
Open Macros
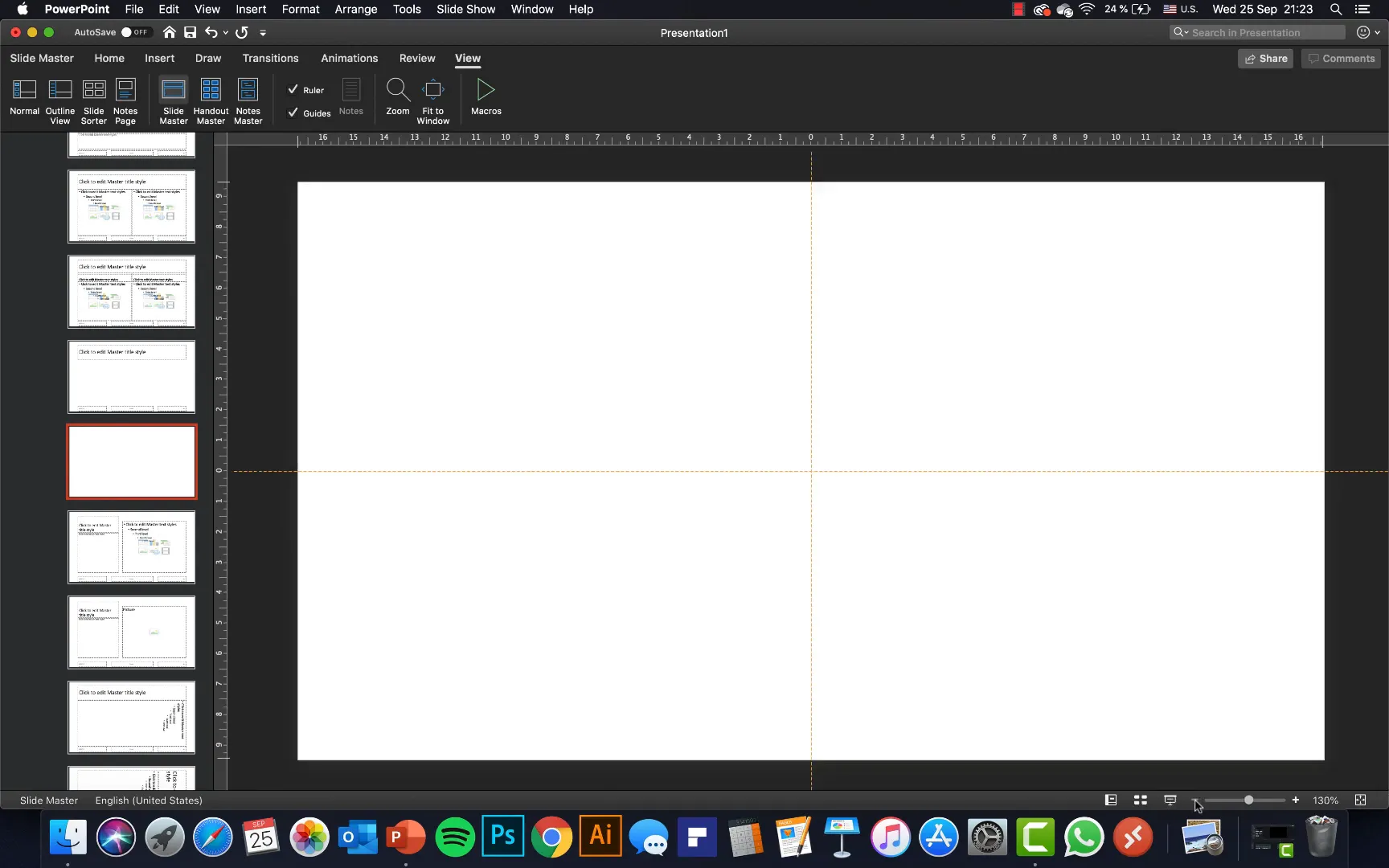(x=486, y=97)
